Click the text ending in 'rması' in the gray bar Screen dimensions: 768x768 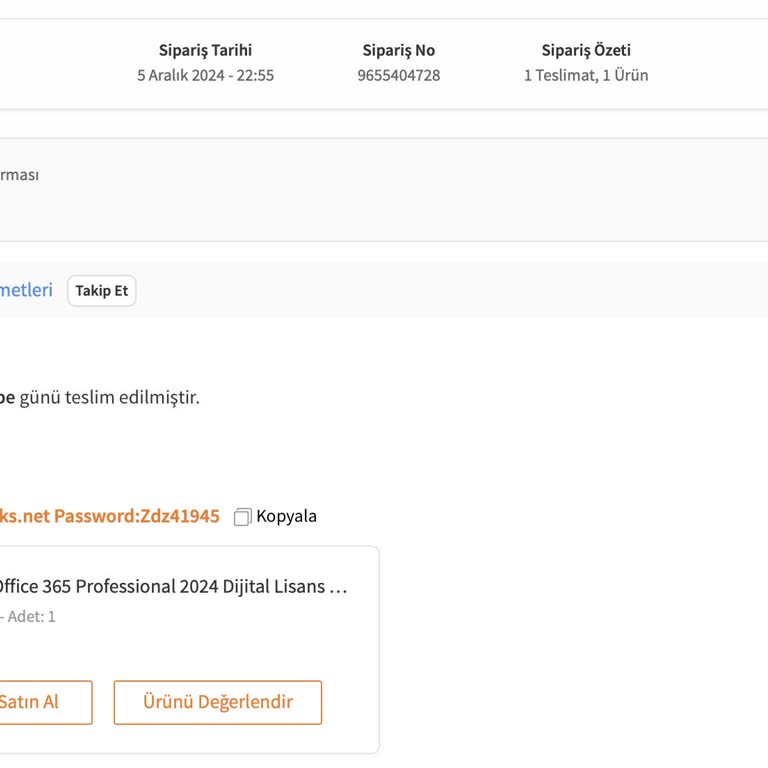pos(18,174)
